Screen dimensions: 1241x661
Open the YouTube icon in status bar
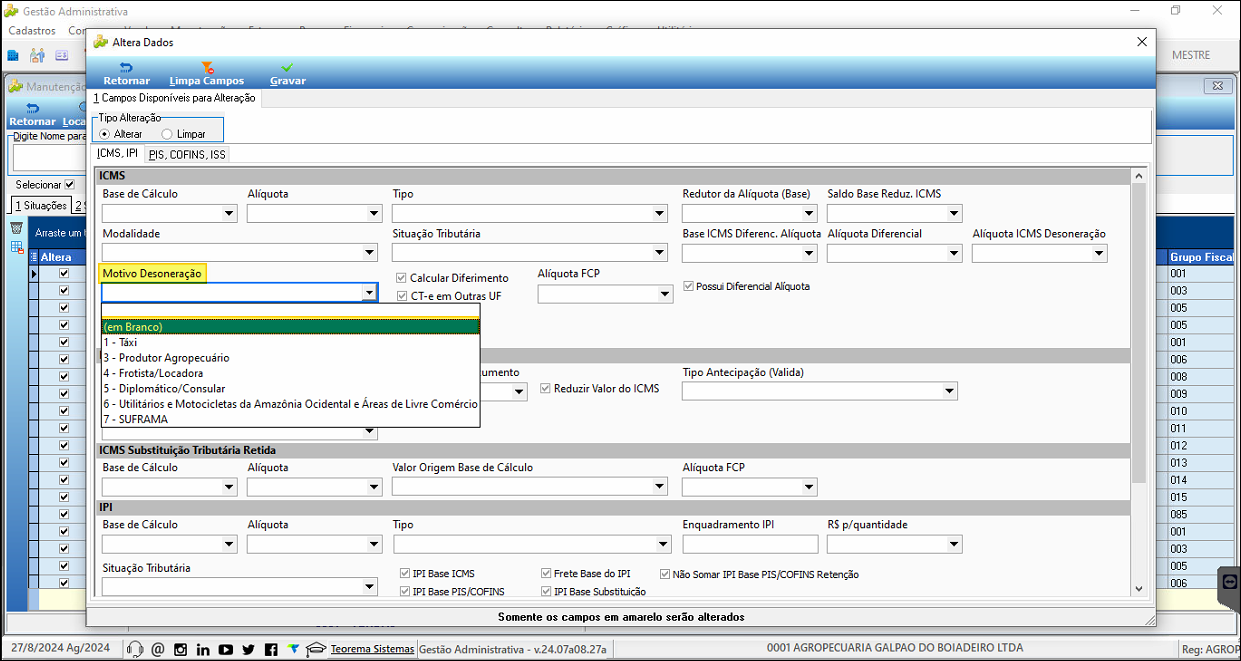click(x=226, y=649)
